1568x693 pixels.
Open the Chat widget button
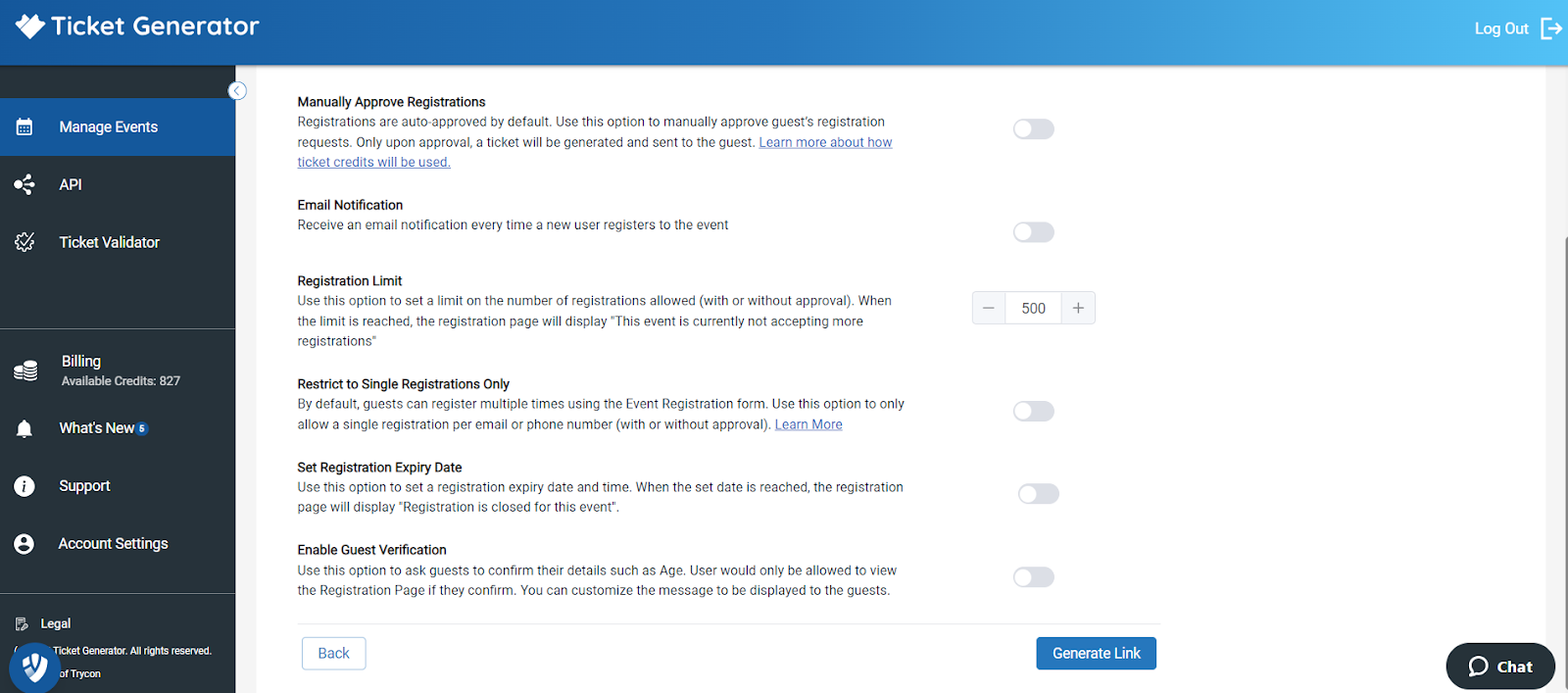[1500, 667]
